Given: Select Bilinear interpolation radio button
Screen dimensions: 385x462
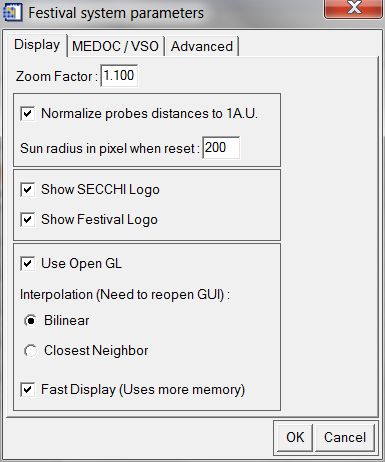Looking at the screenshot, I should coord(31,321).
